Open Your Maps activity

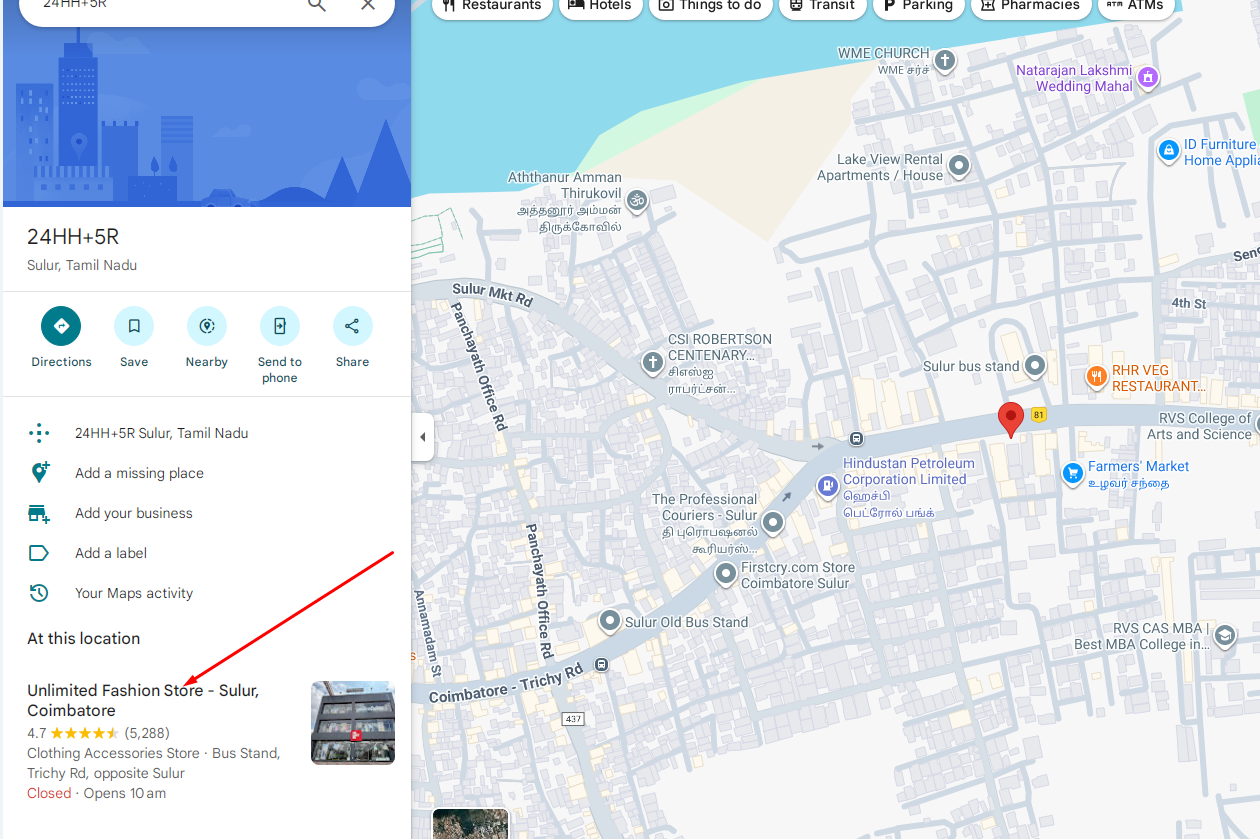click(207, 593)
